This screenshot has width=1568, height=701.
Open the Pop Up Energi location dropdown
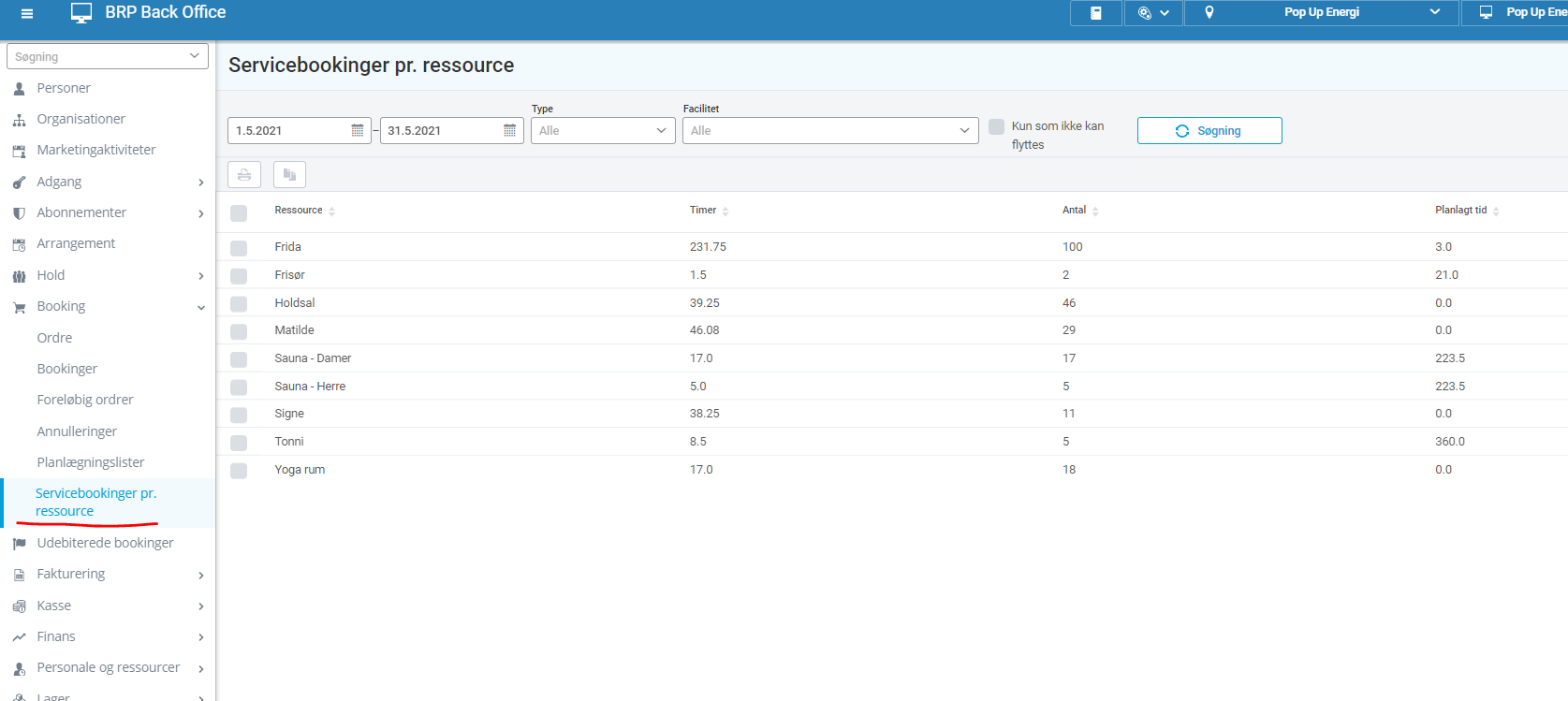(1322, 13)
